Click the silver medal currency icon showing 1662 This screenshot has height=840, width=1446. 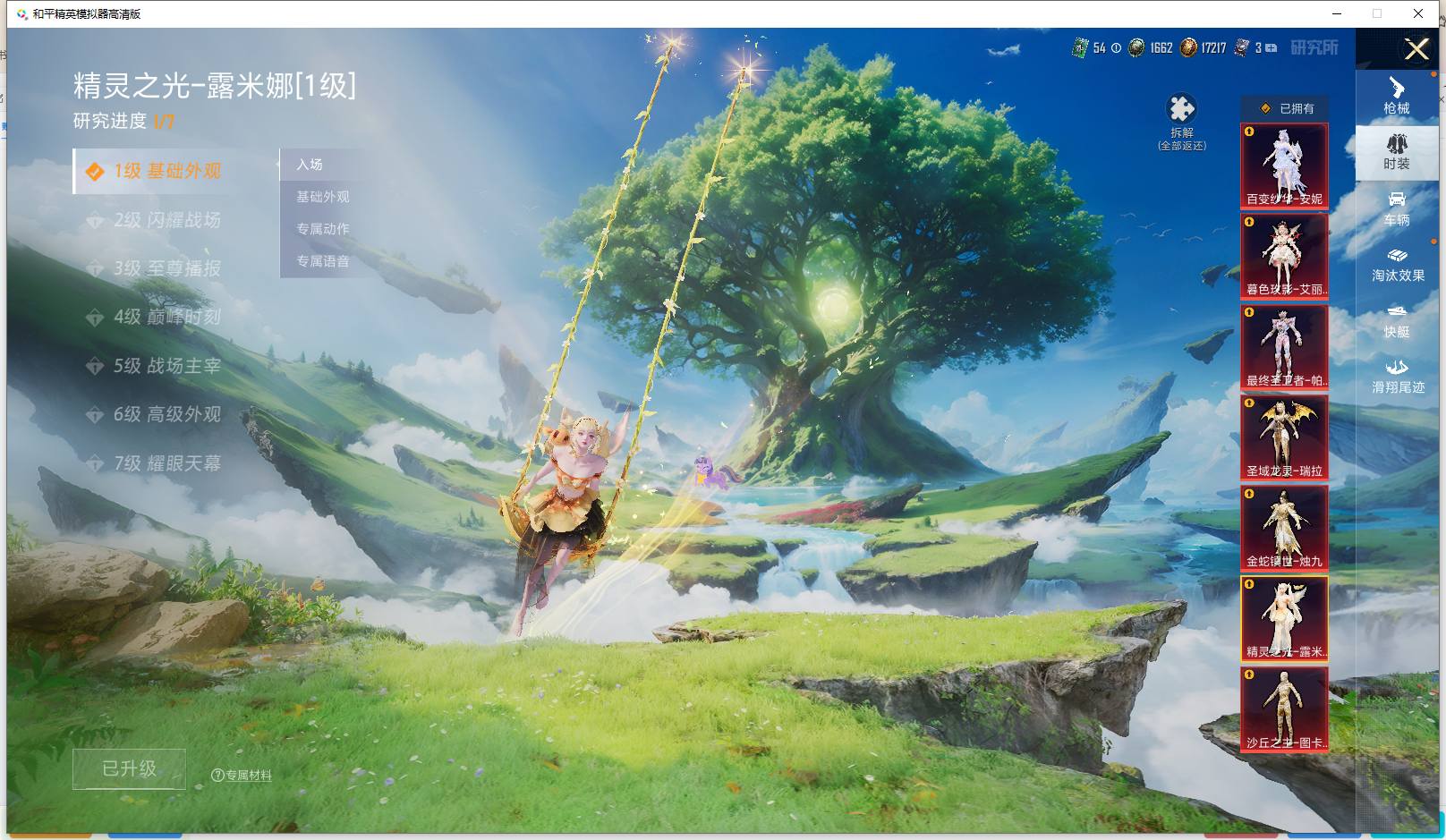[x=1136, y=47]
